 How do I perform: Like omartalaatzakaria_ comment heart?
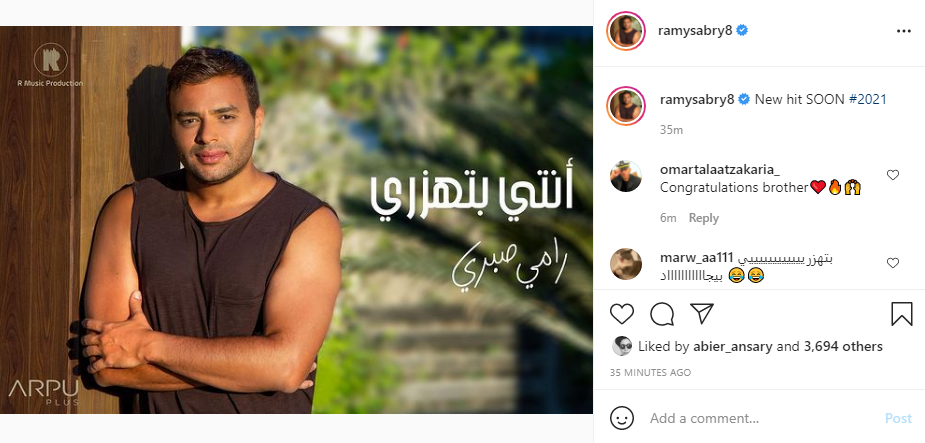[893, 175]
